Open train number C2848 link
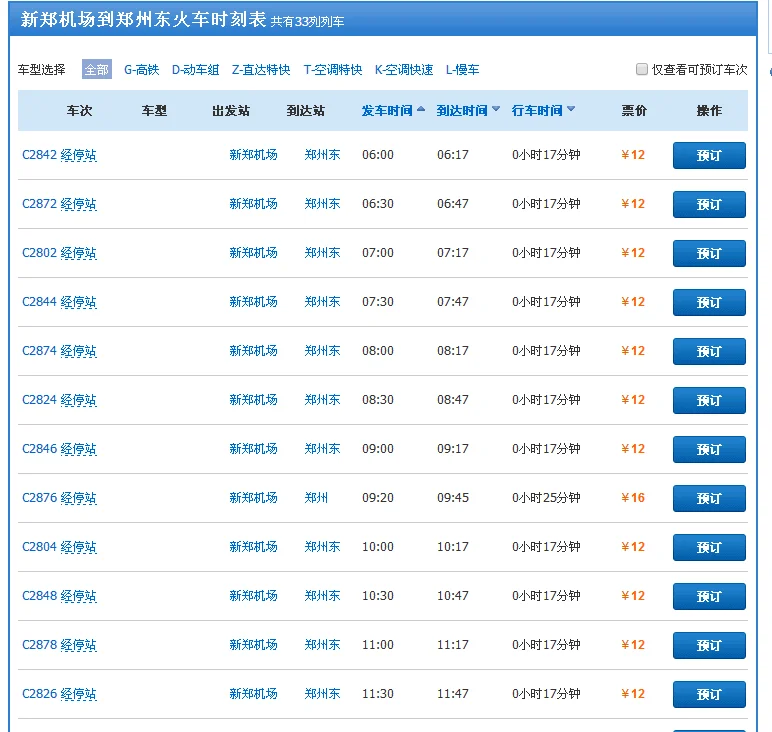The width and height of the screenshot is (772, 732). [39, 596]
